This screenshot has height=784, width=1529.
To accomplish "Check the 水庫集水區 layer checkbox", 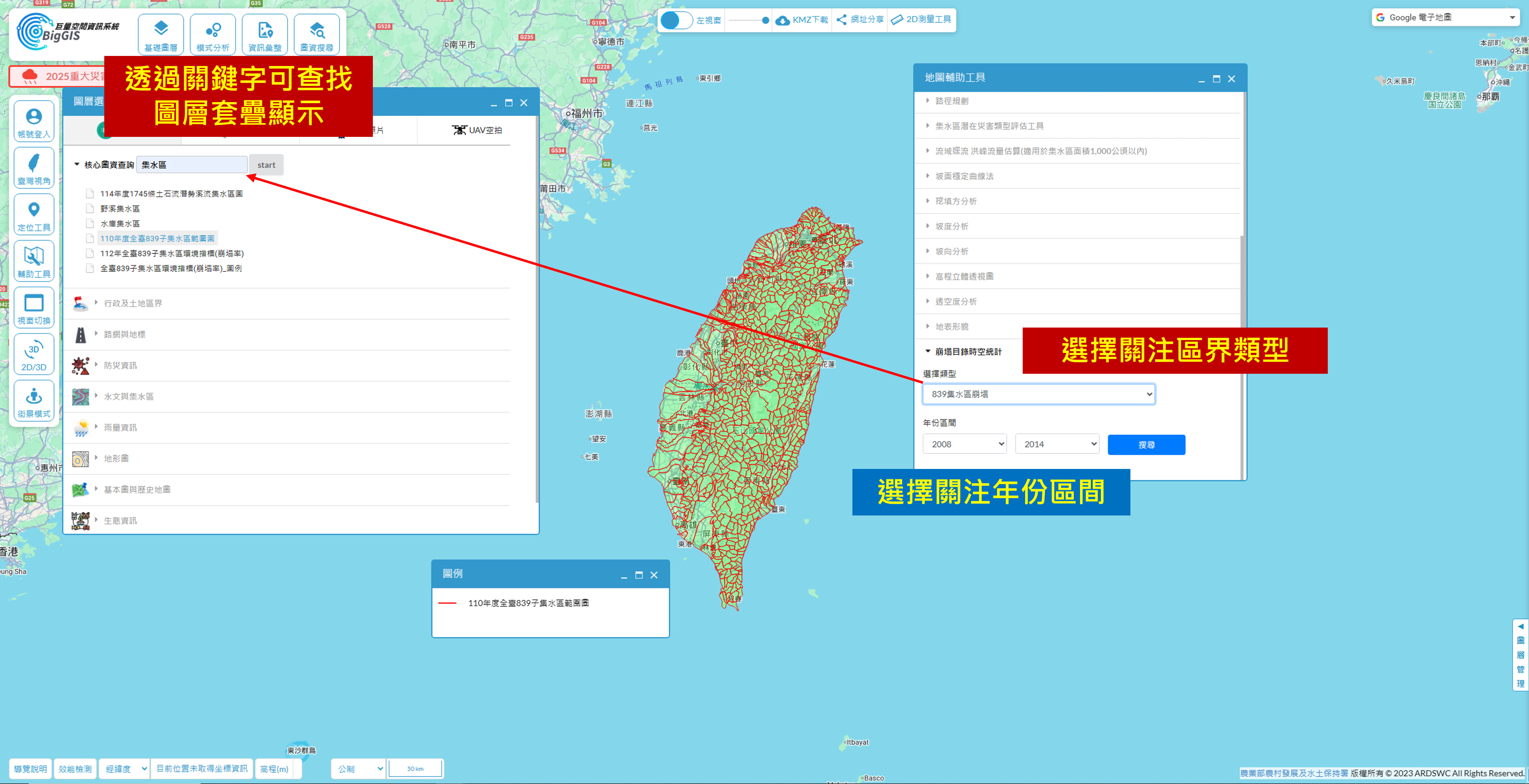I will (x=90, y=224).
